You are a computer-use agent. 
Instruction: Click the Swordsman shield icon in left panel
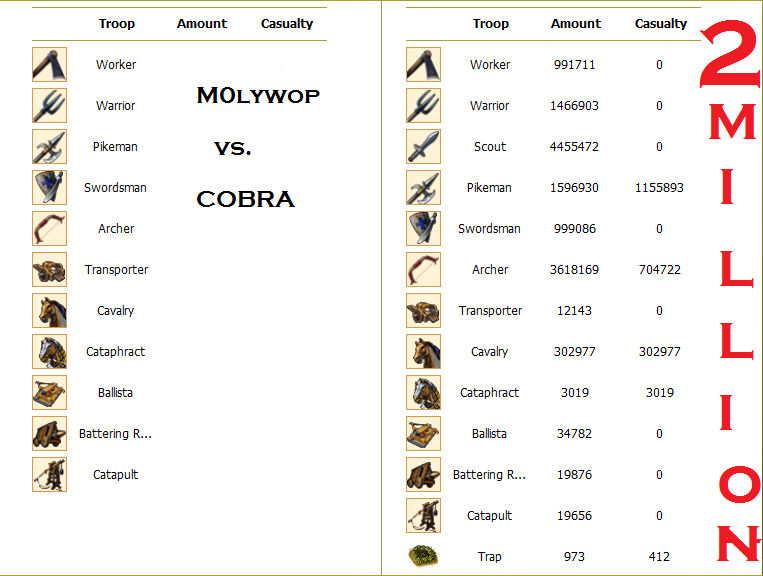tap(49, 187)
